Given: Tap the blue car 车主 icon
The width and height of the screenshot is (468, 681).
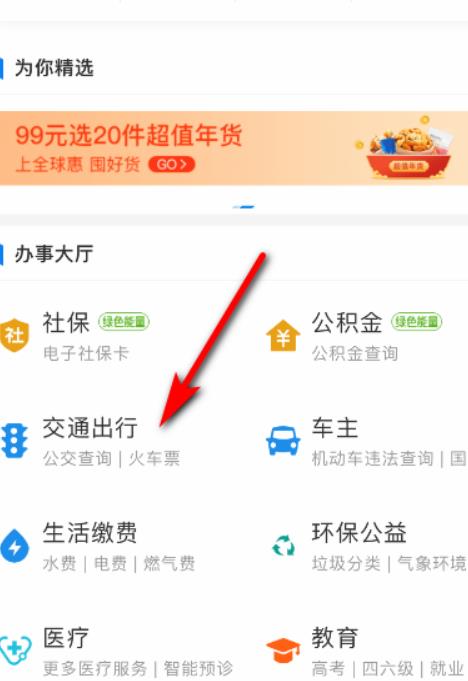Looking at the screenshot, I should 283,441.
